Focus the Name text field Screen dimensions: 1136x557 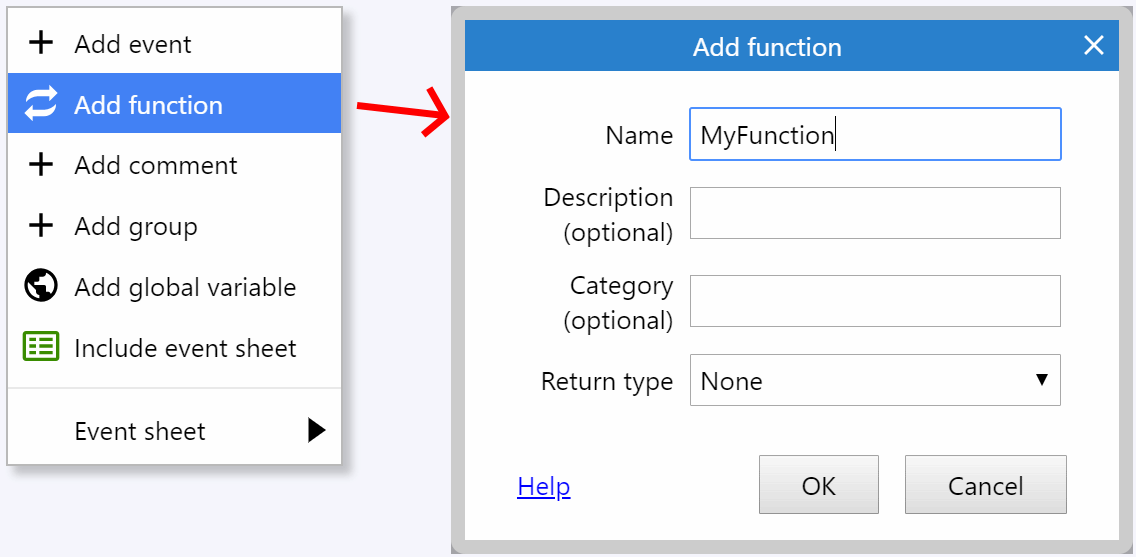(874, 134)
